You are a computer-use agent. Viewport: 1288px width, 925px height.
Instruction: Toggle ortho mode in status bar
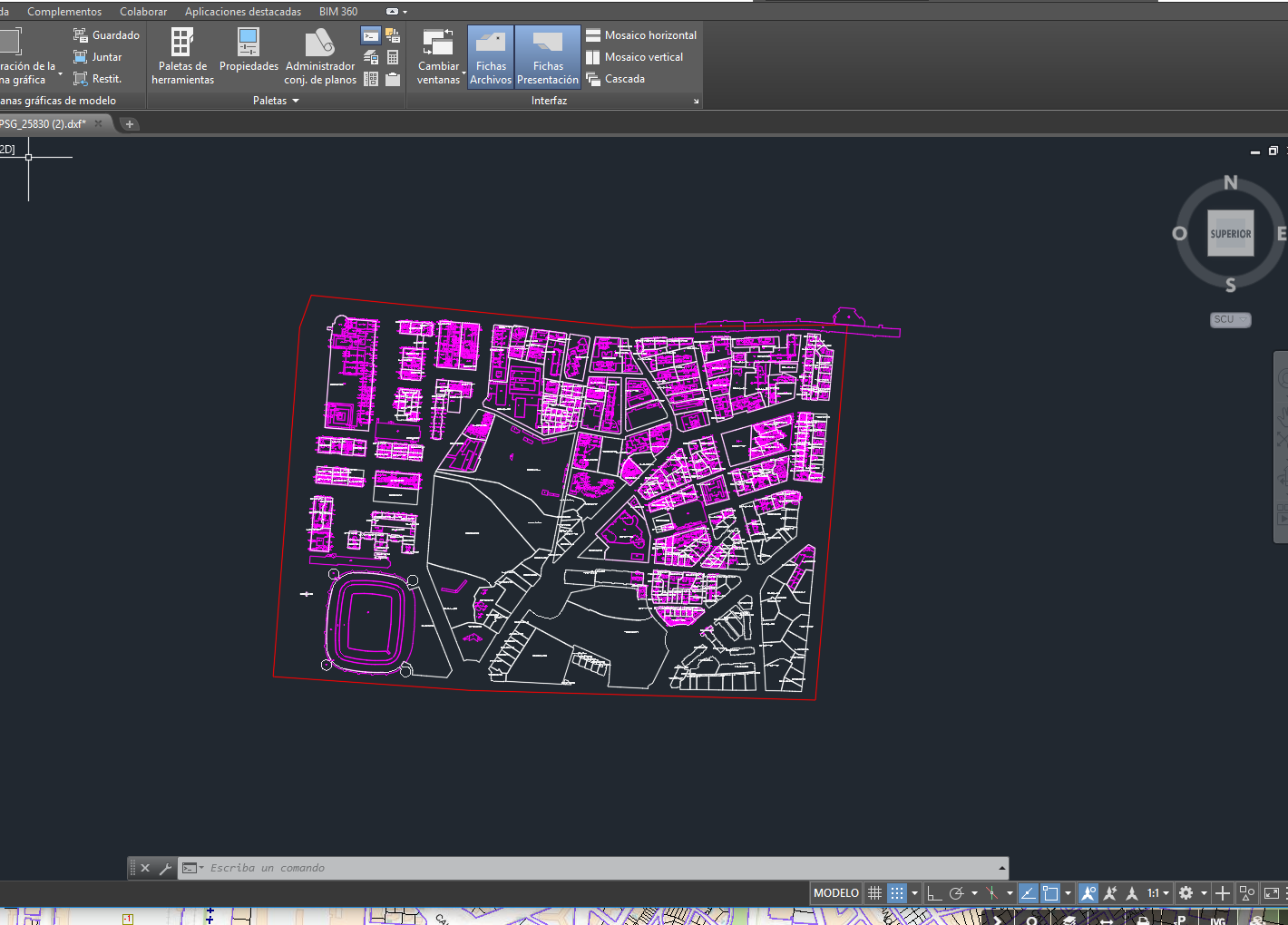tap(933, 893)
